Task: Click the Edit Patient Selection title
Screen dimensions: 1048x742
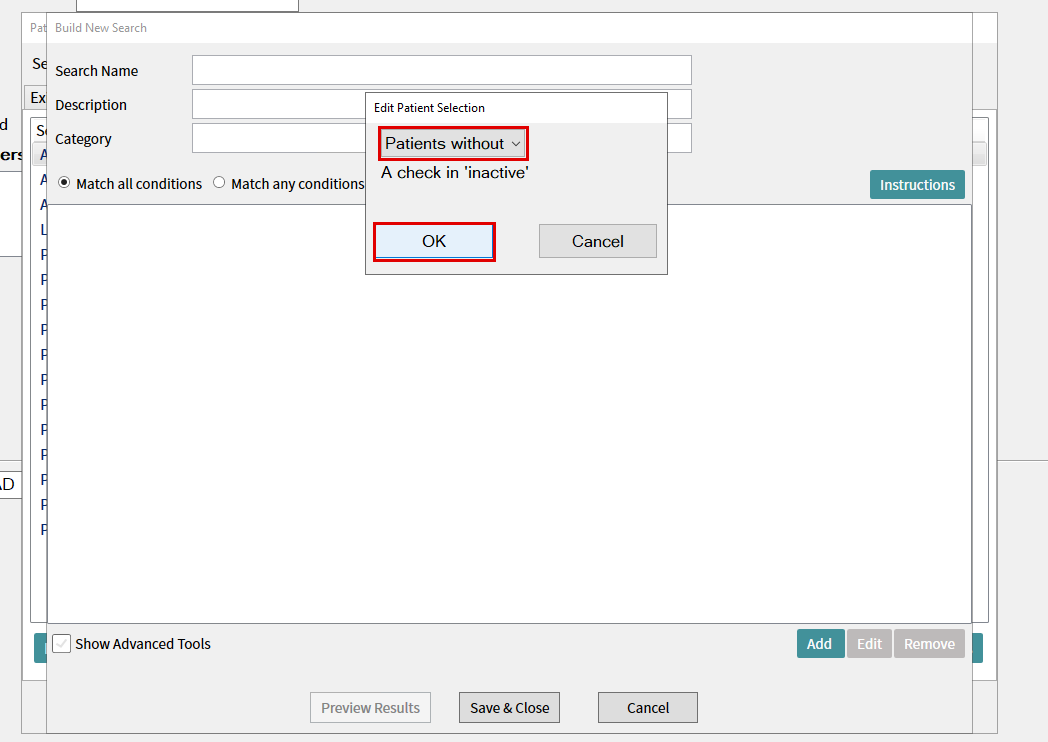Action: pos(429,108)
